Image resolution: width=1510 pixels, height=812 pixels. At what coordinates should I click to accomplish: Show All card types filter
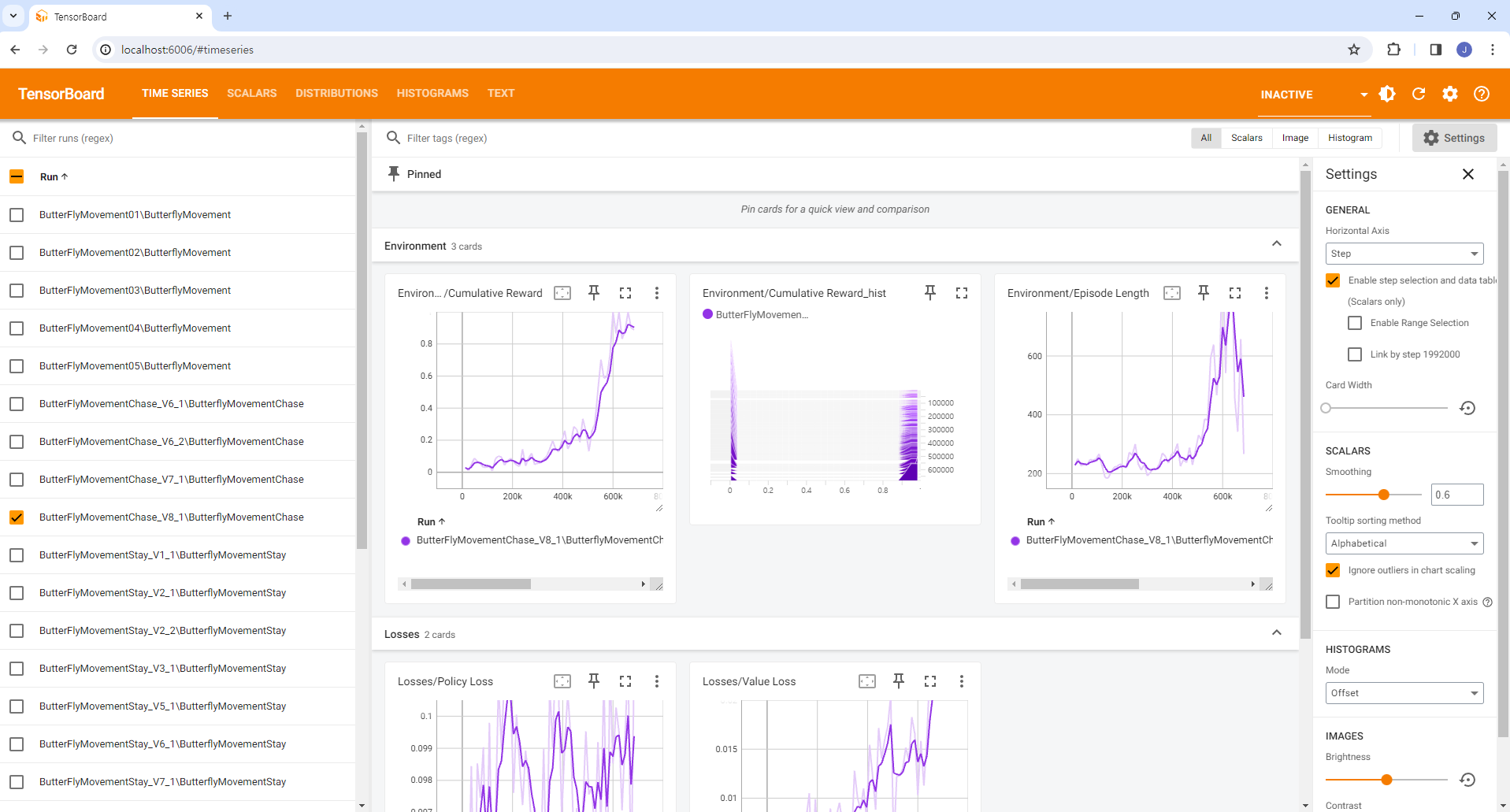1206,138
